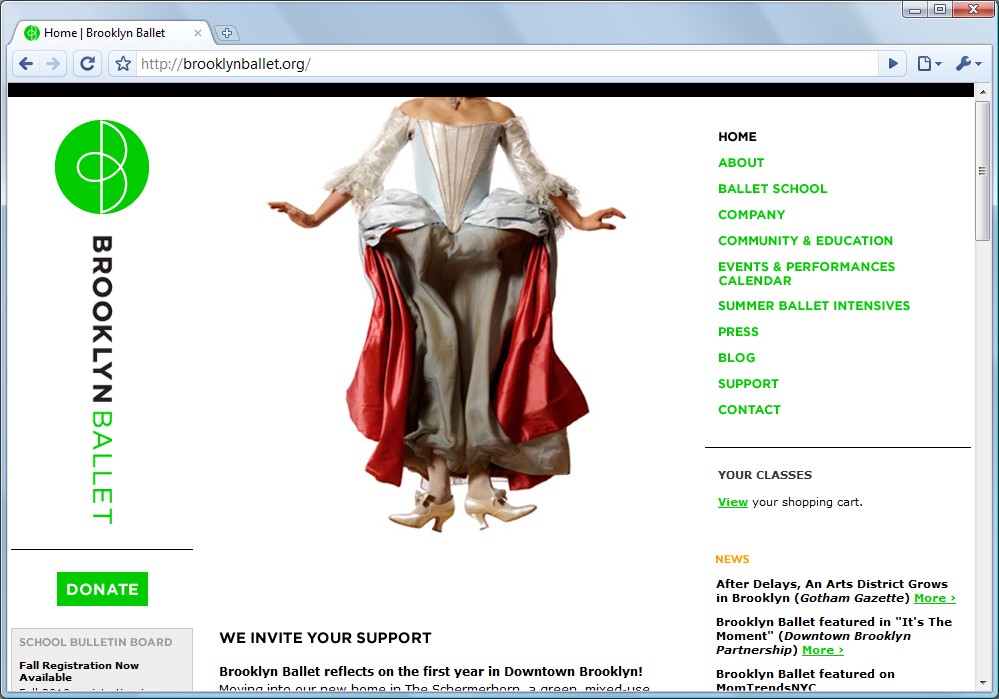Open the PRESS page
The width and height of the screenshot is (999, 699).
pos(738,332)
